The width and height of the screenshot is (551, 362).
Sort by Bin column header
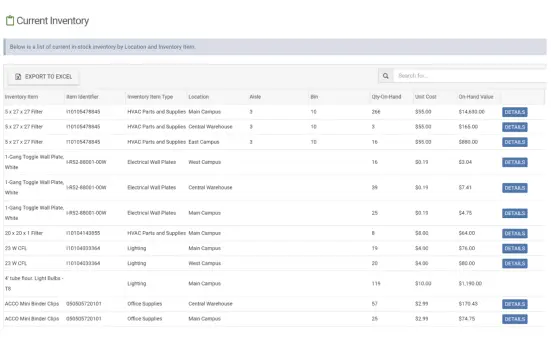click(x=314, y=97)
